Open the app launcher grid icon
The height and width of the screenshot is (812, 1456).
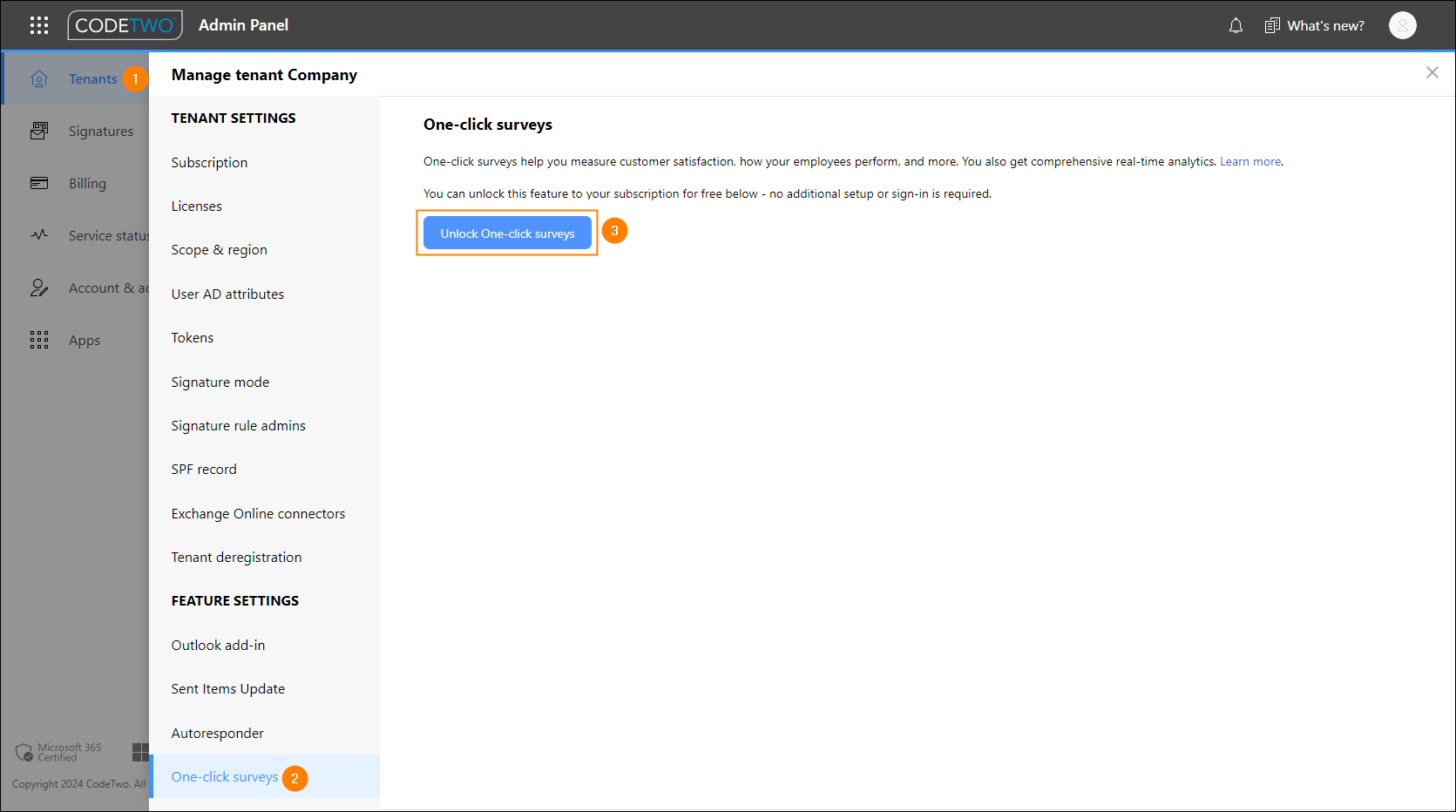coord(39,25)
